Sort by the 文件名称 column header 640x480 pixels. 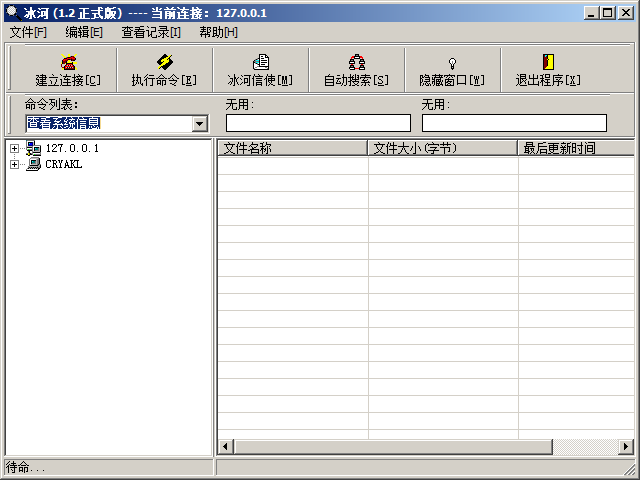[292, 148]
